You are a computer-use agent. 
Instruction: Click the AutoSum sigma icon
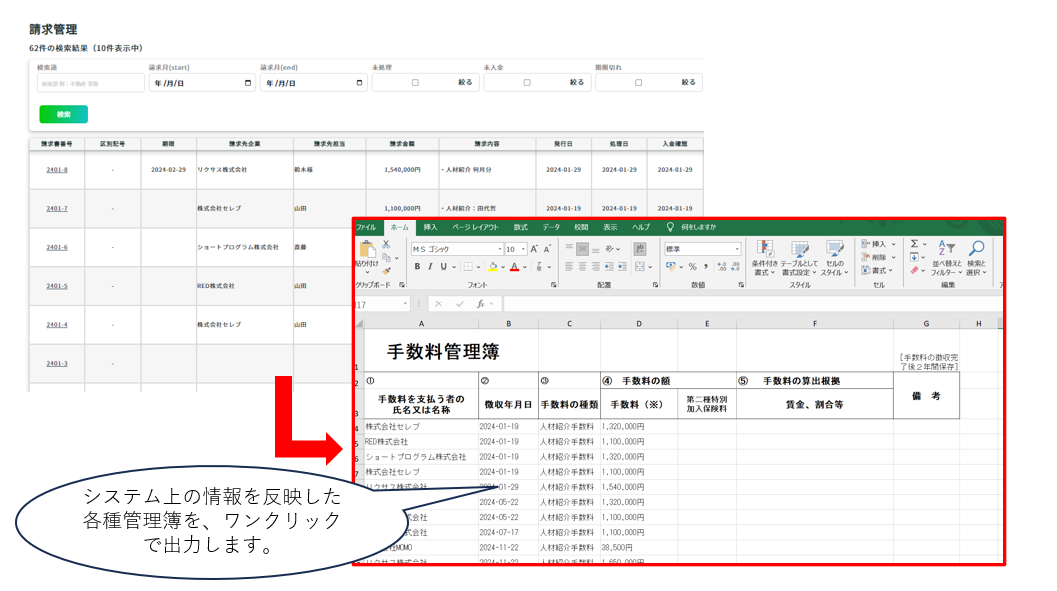coord(914,243)
